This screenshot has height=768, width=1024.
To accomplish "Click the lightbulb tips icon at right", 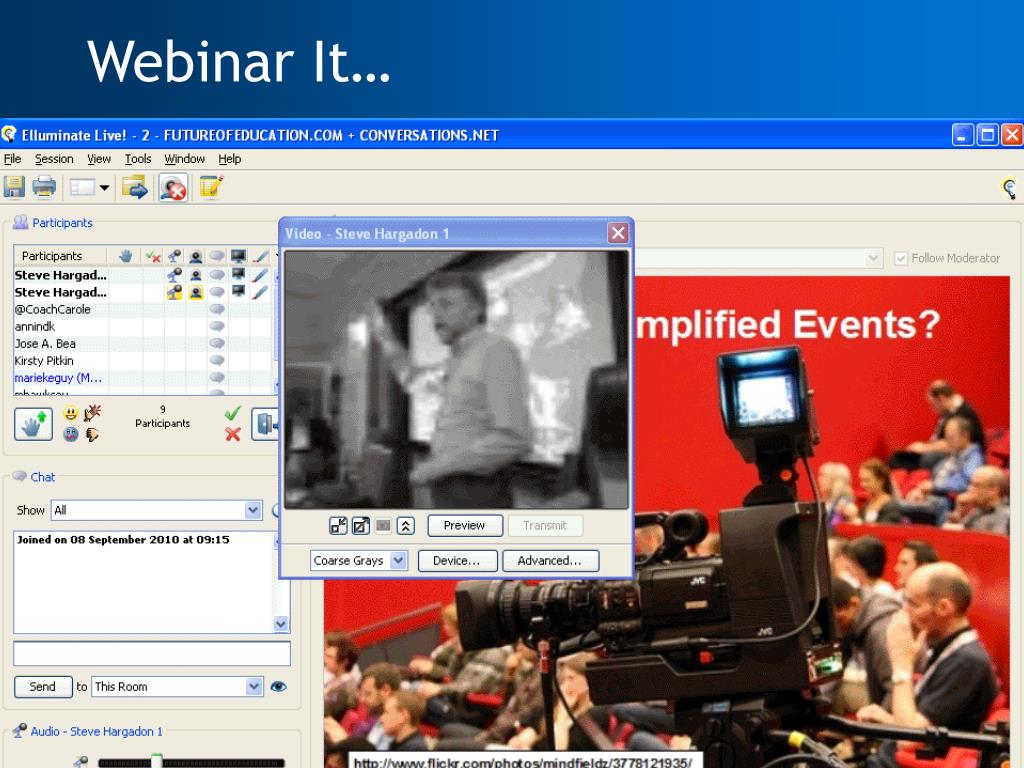I will coord(1010,189).
